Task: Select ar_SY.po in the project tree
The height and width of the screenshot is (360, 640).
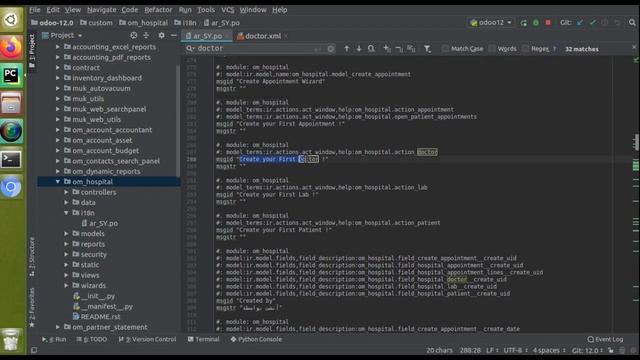Action: point(100,223)
